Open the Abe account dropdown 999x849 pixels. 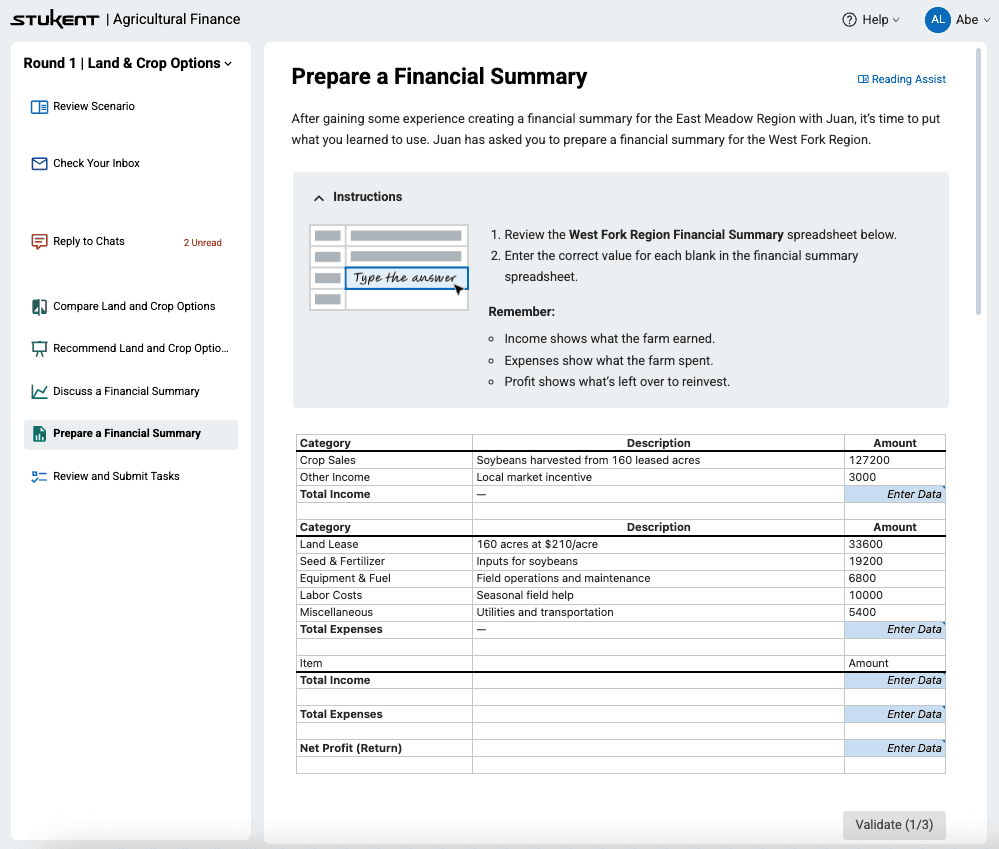[972, 20]
